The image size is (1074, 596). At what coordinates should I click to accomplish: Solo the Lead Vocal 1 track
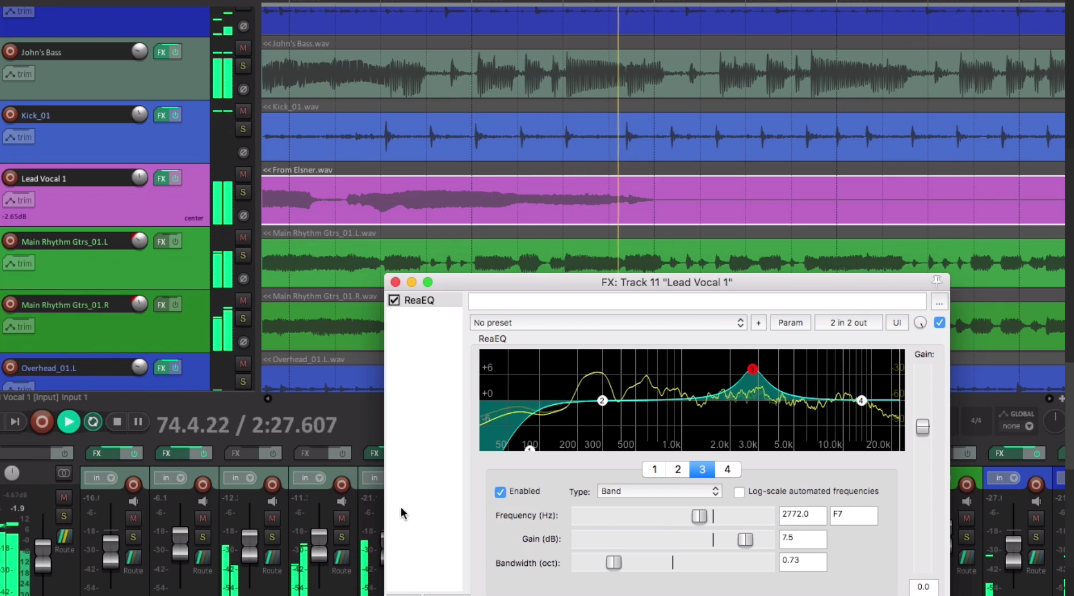[x=243, y=193]
